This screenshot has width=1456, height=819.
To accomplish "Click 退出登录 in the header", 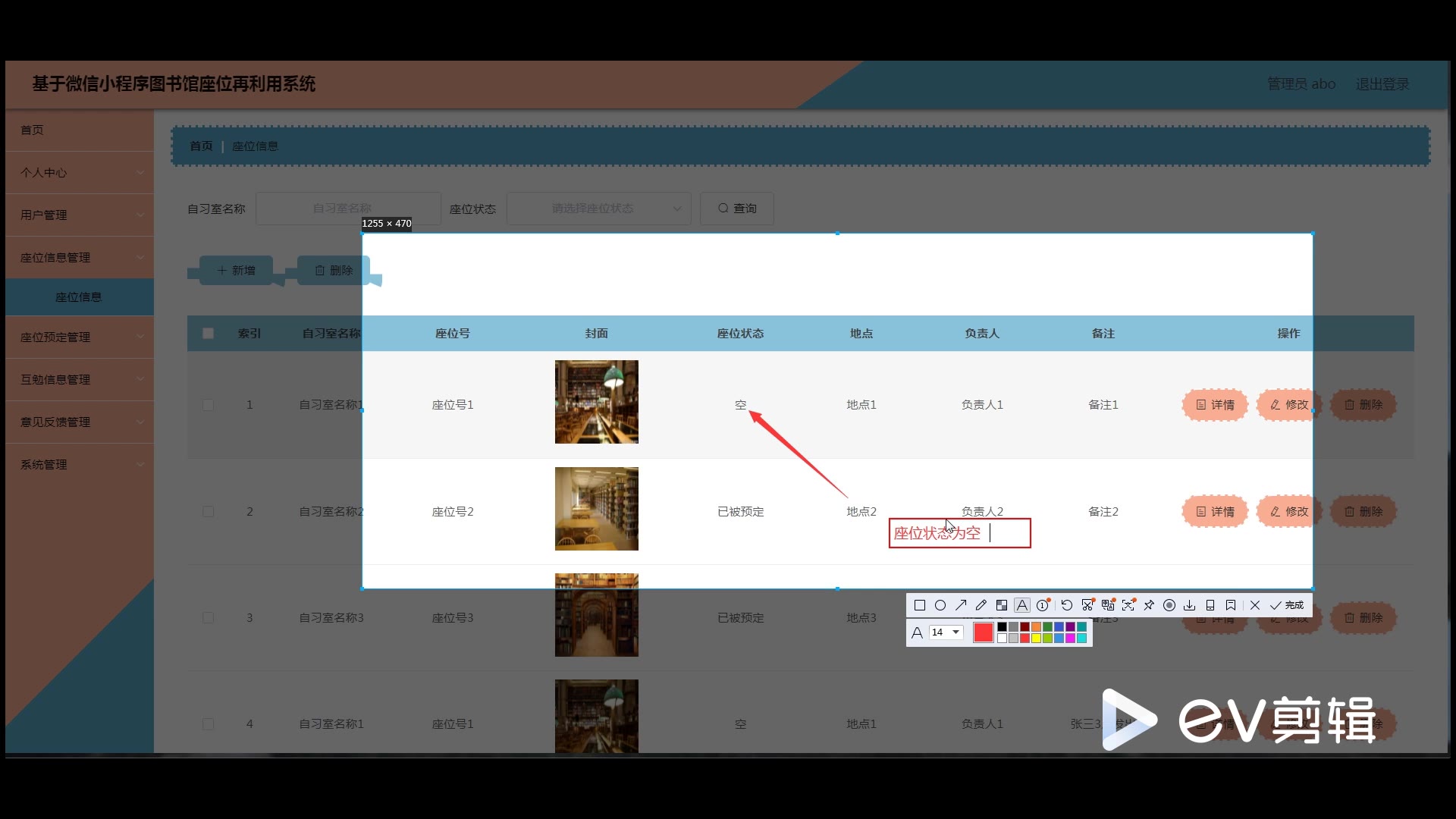I will click(x=1382, y=84).
